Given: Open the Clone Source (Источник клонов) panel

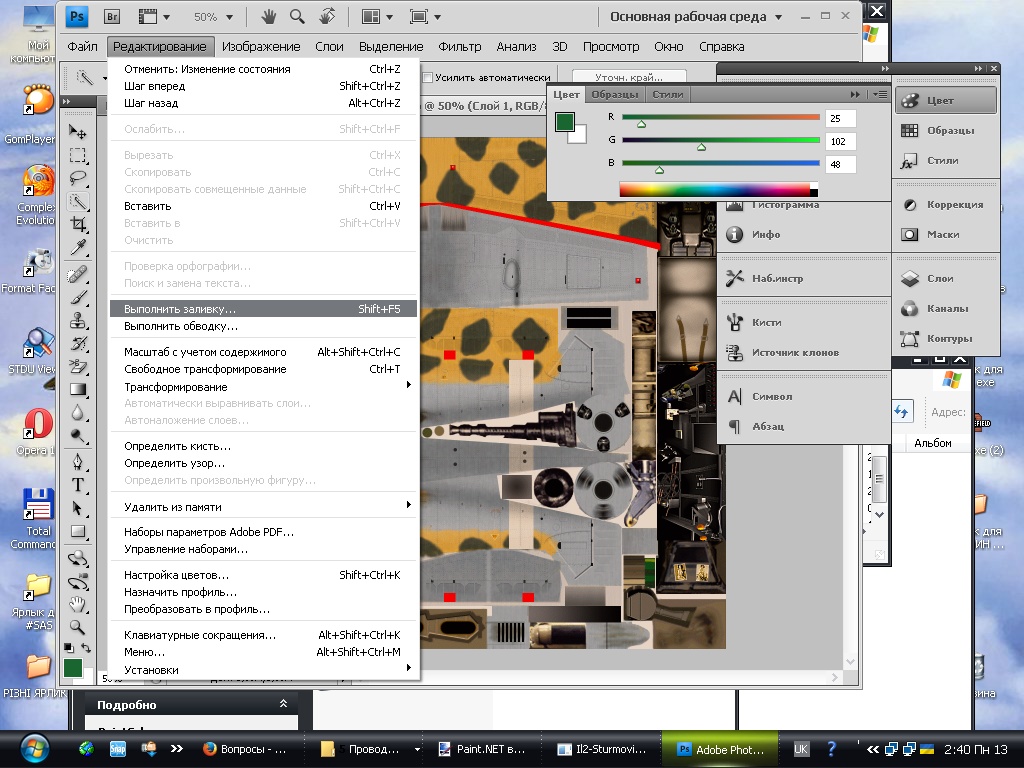Looking at the screenshot, I should tap(794, 353).
